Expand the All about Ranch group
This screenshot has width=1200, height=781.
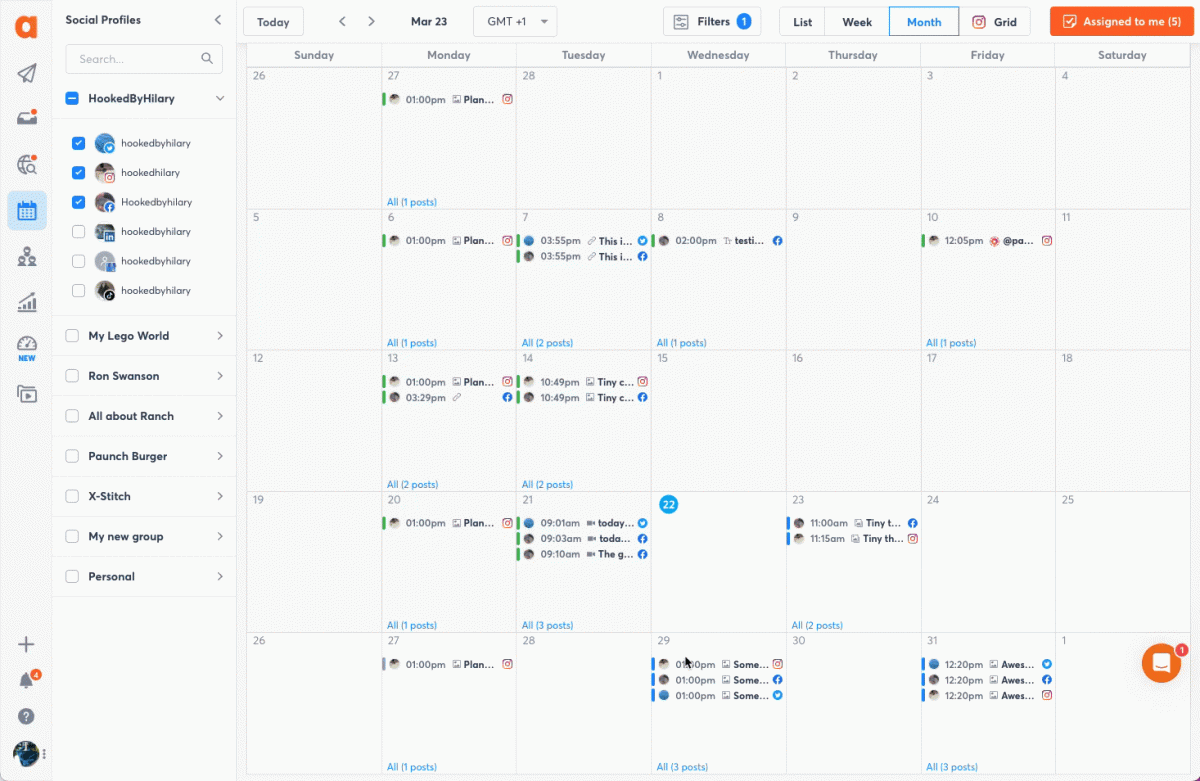tap(220, 416)
